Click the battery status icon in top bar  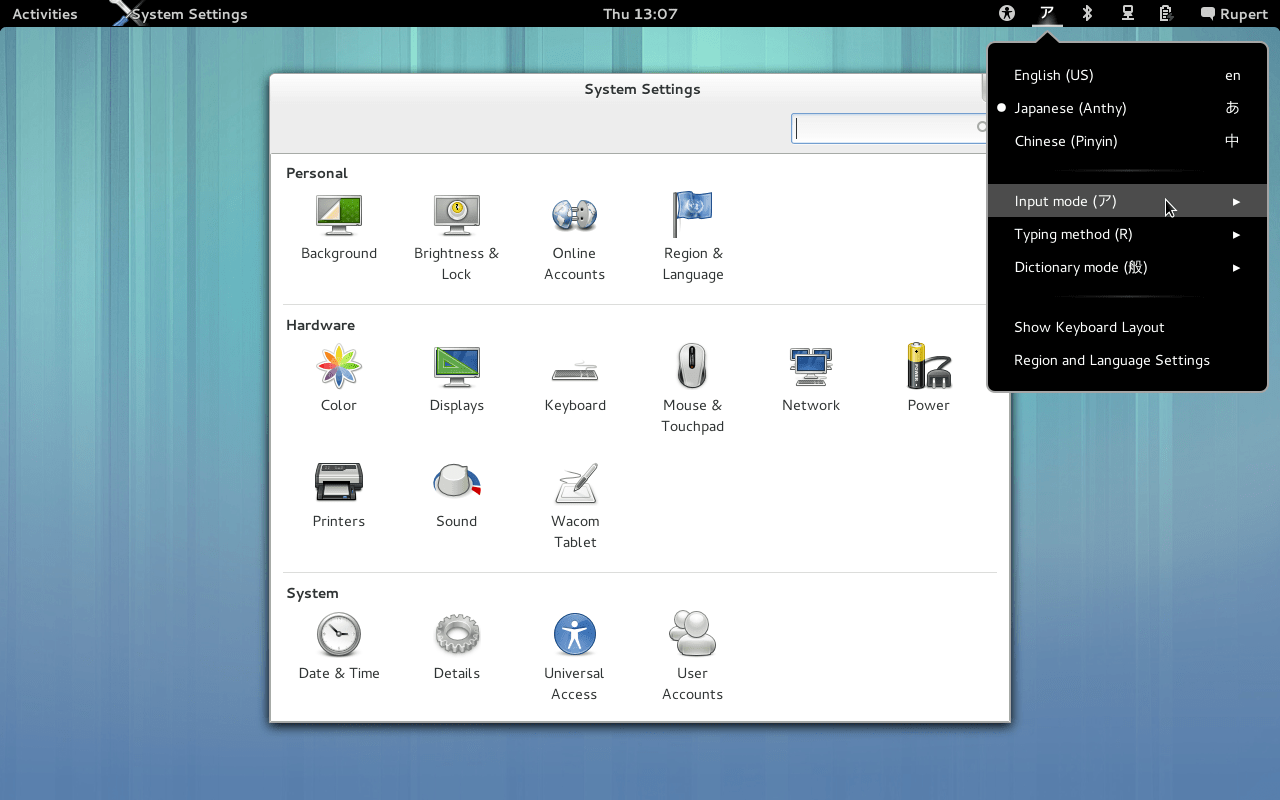click(x=1166, y=14)
